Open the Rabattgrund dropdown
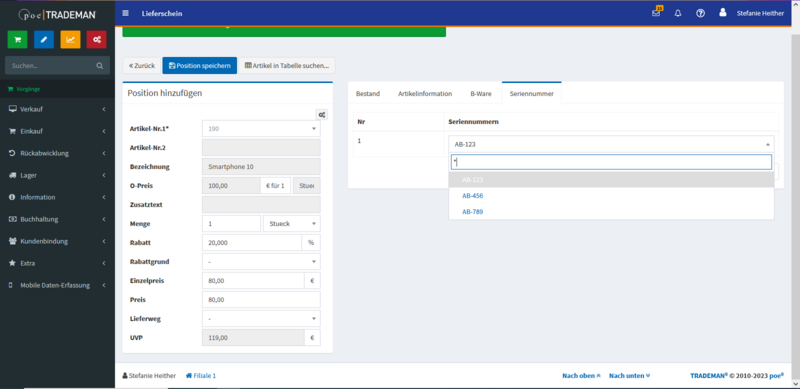800x389 pixels. (261, 262)
